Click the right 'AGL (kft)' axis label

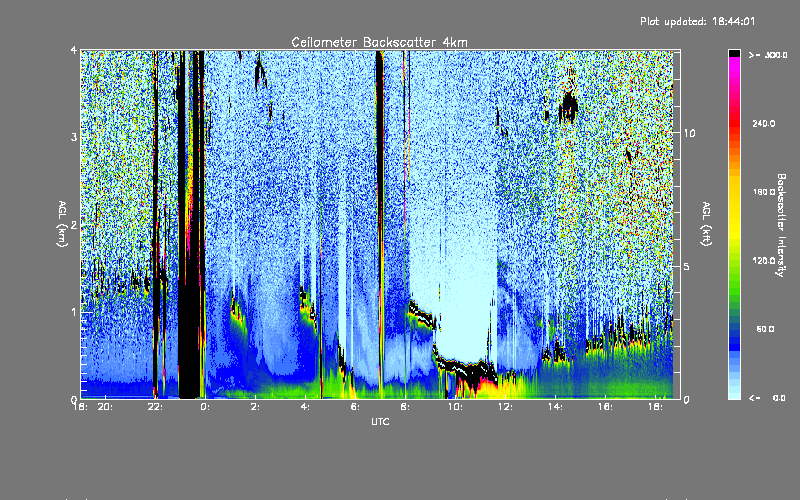pyautogui.click(x=706, y=223)
